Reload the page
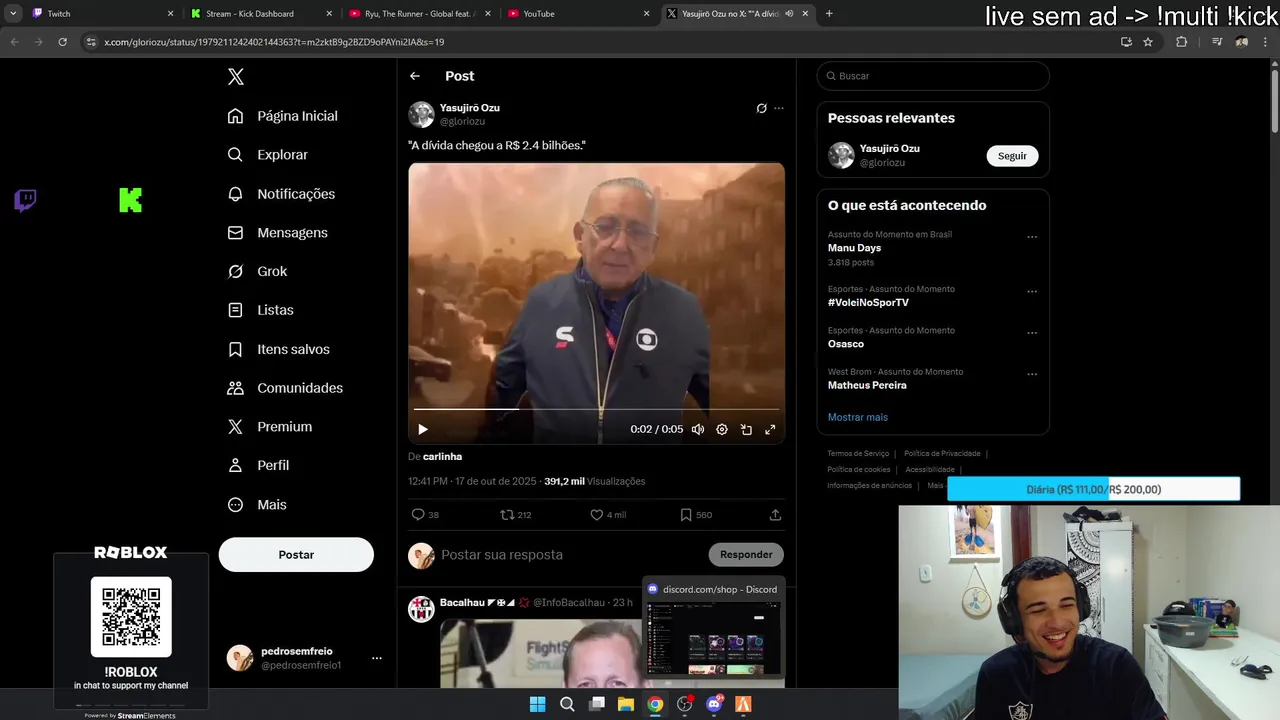The height and width of the screenshot is (720, 1280). 62,42
